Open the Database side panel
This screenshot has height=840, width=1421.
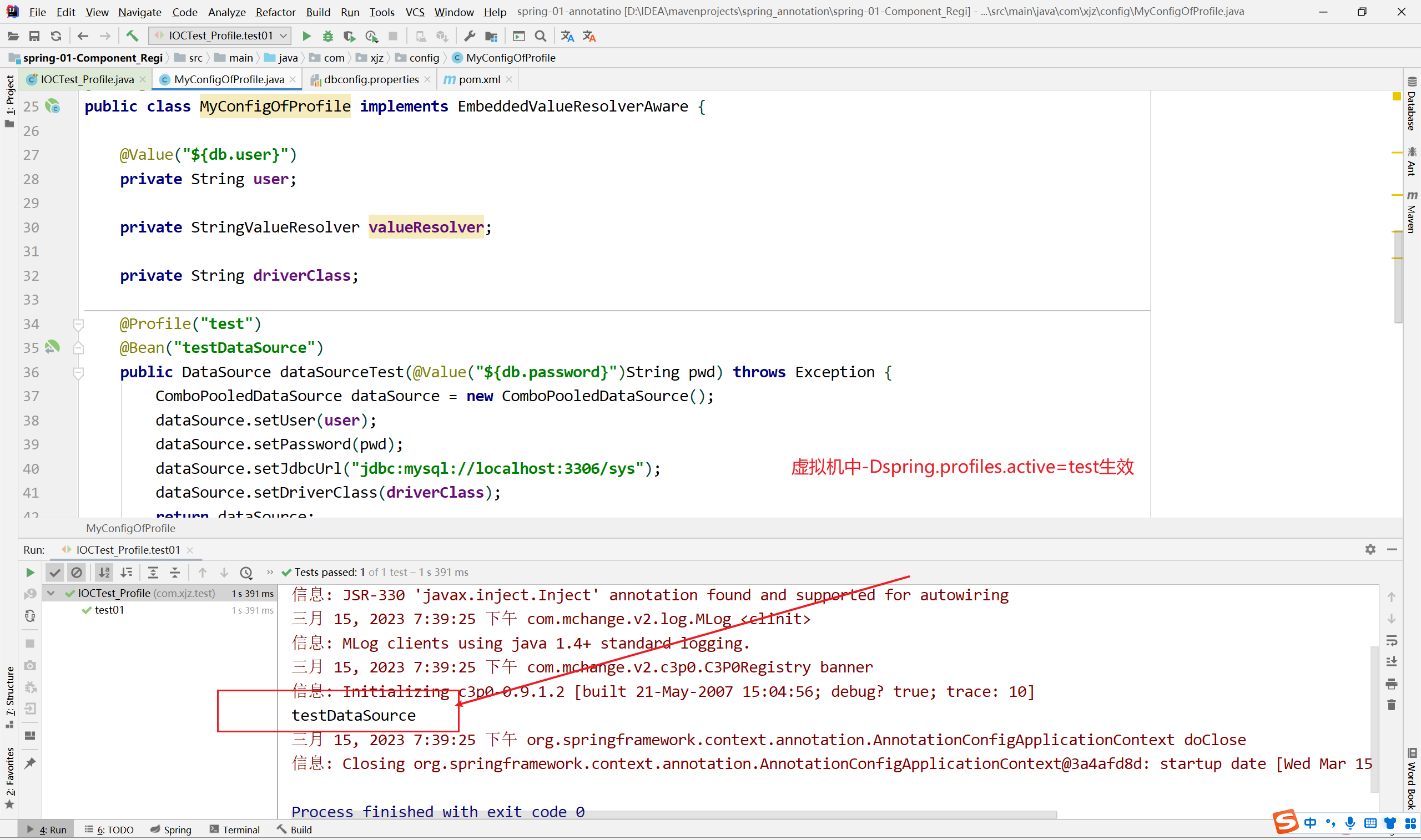click(1412, 104)
